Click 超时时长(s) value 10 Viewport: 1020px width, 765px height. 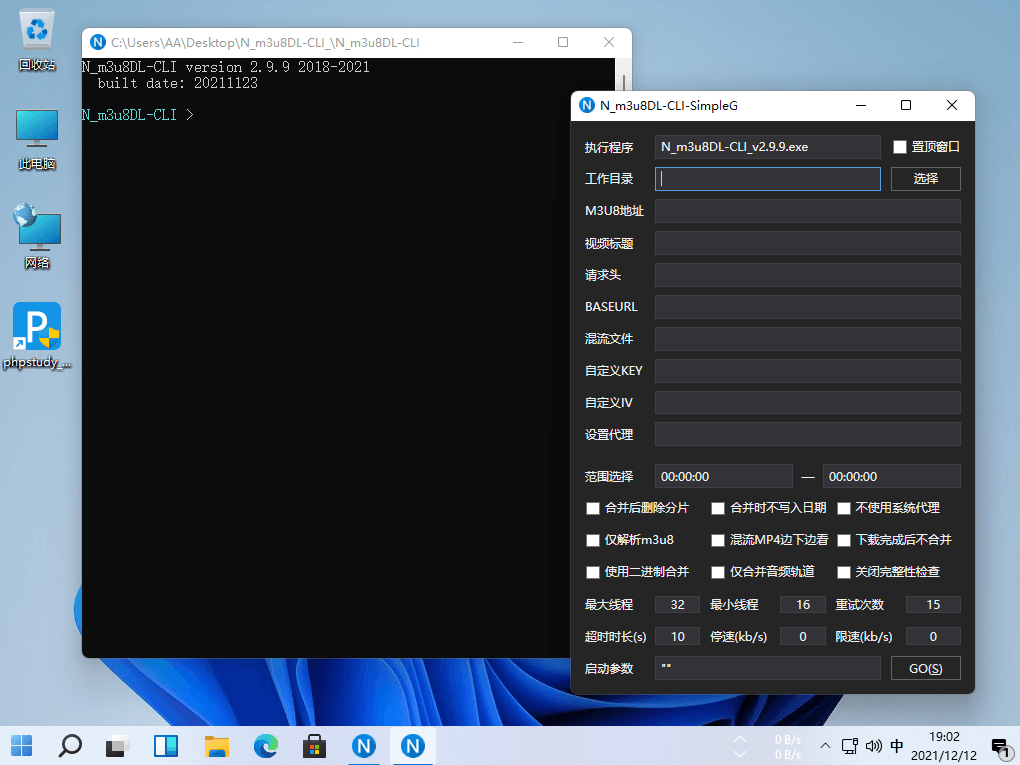pos(677,636)
